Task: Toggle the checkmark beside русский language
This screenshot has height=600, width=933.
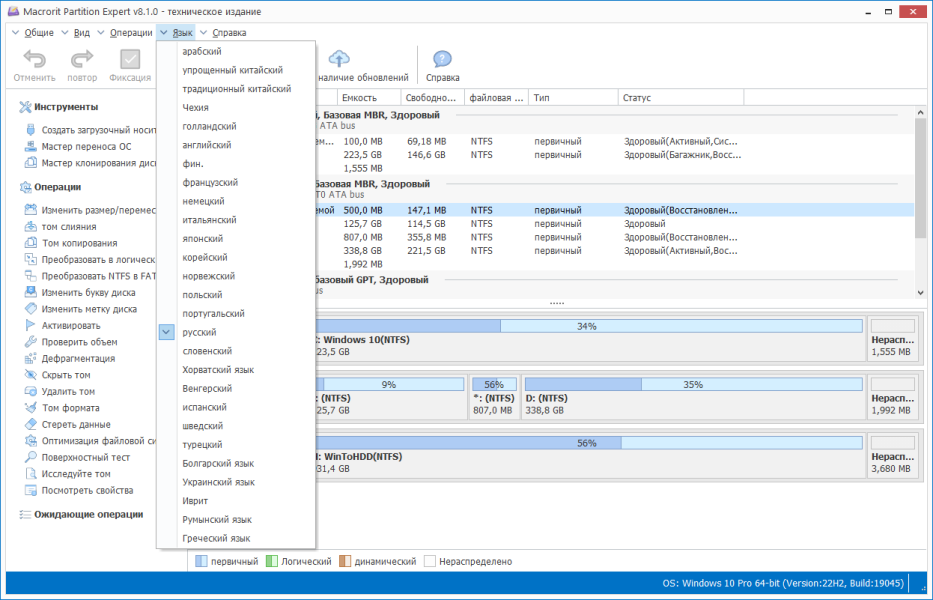Action: pos(167,332)
